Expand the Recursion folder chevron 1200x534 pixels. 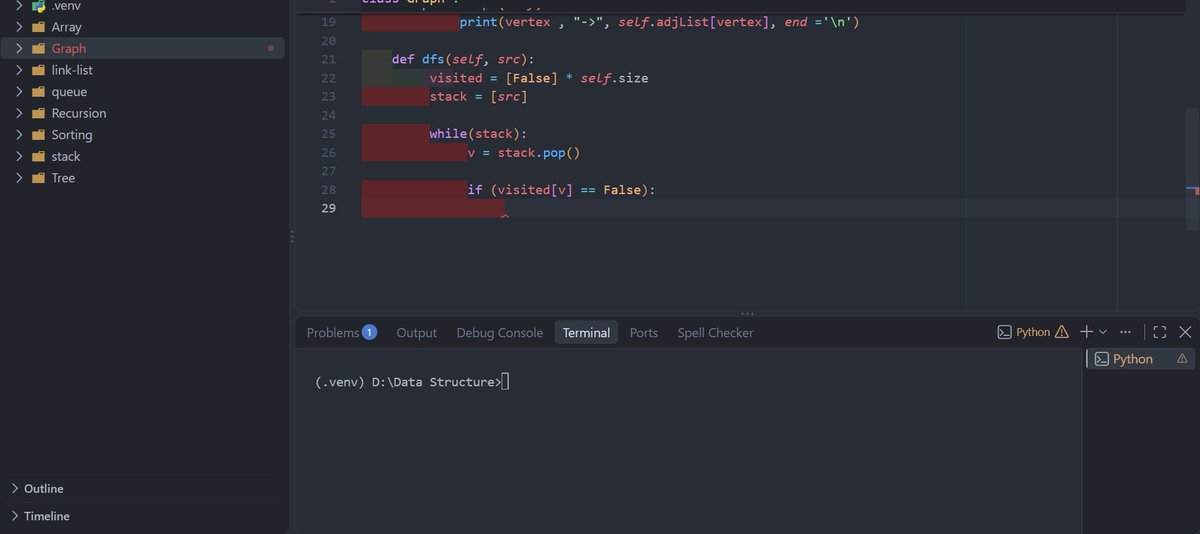click(19, 113)
